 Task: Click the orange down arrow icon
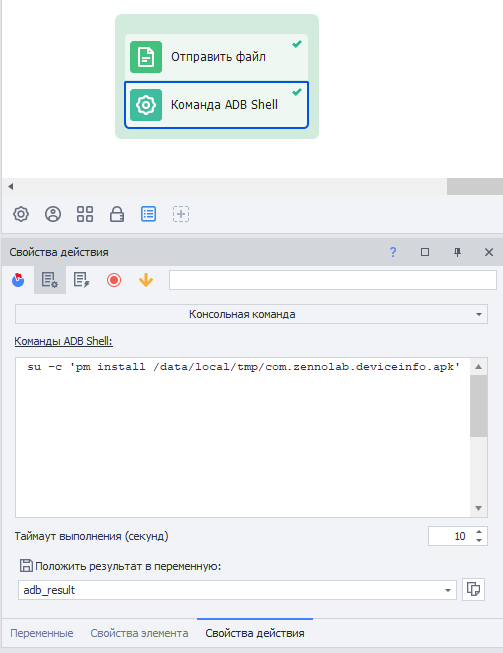tap(146, 280)
